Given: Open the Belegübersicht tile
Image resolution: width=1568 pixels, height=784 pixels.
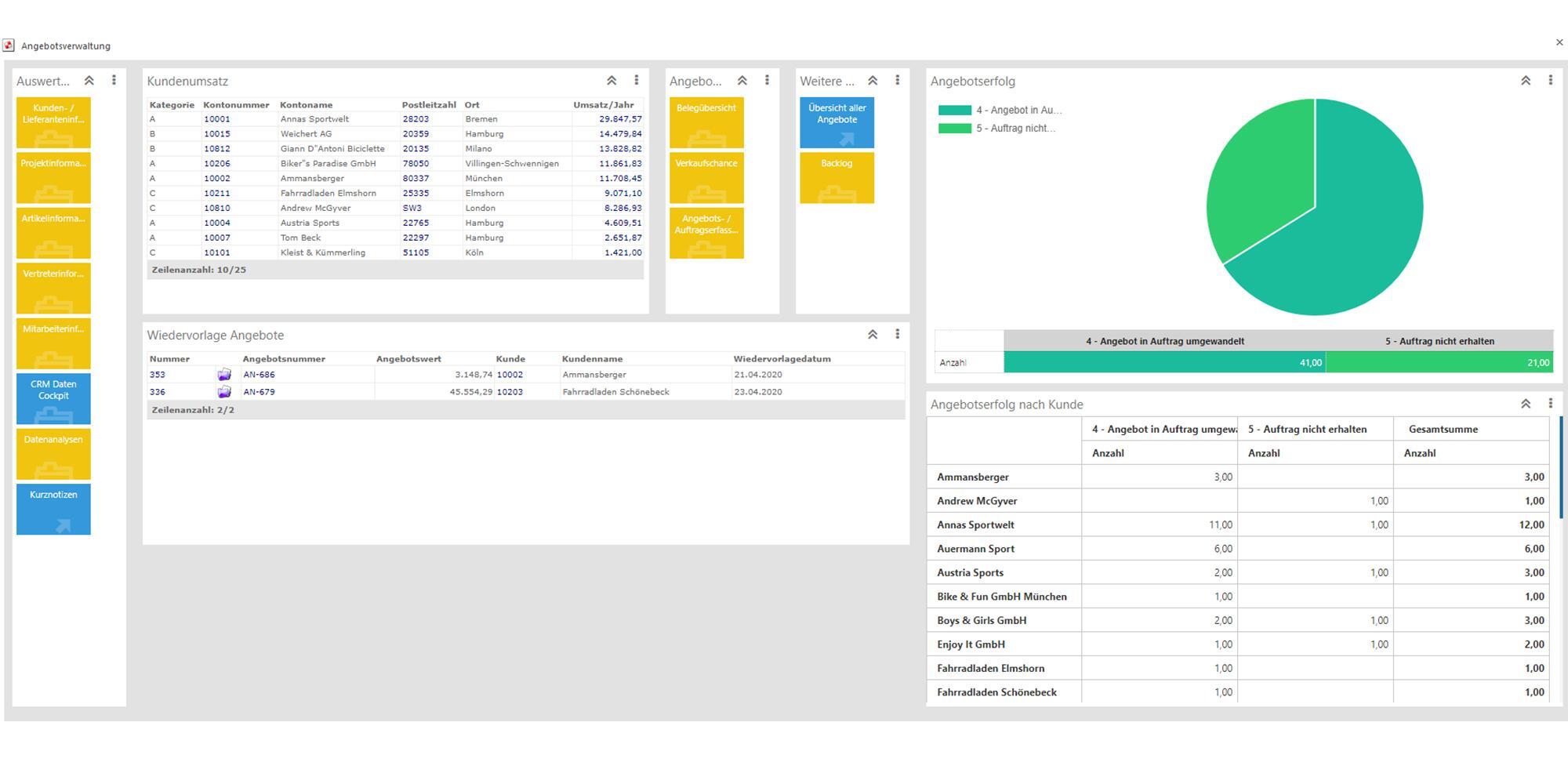Looking at the screenshot, I should tap(706, 122).
